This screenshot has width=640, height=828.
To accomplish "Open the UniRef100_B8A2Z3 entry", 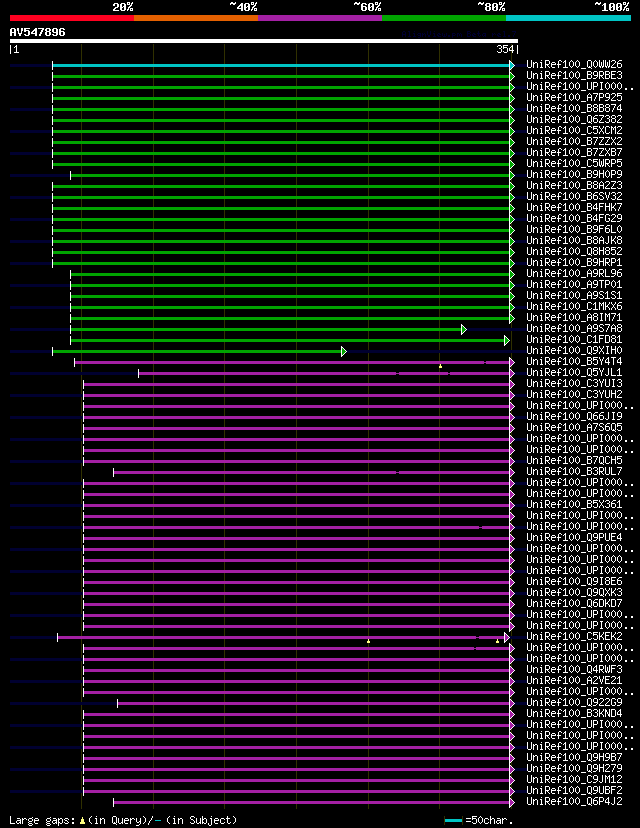I will [x=575, y=185].
